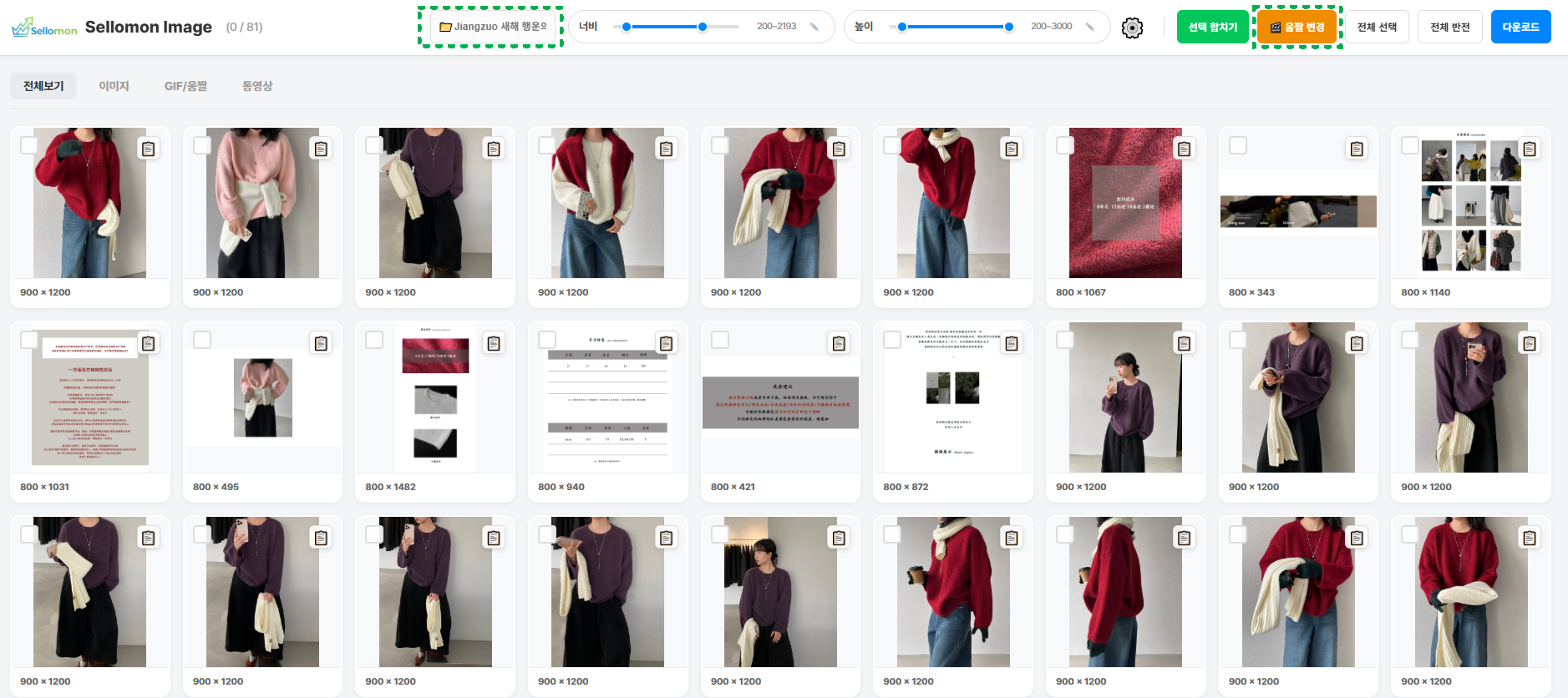Click the pencil icon beside 200~3000
Screen dimensions: 1568x698
click(1090, 27)
